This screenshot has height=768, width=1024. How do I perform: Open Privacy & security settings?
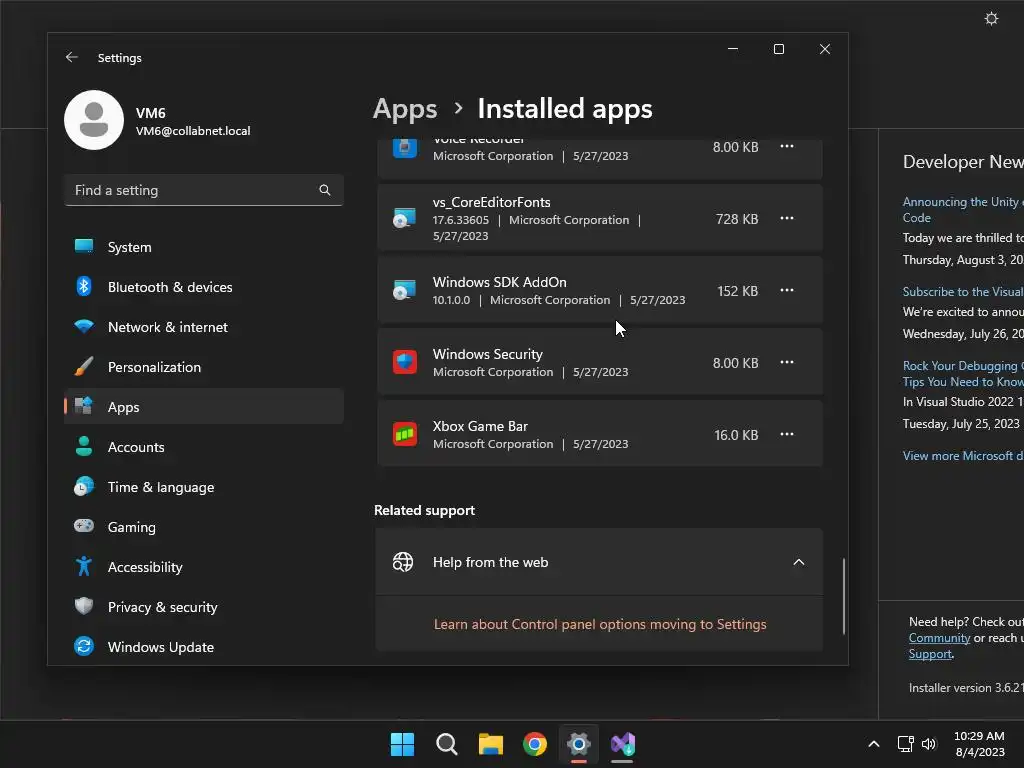point(204,607)
